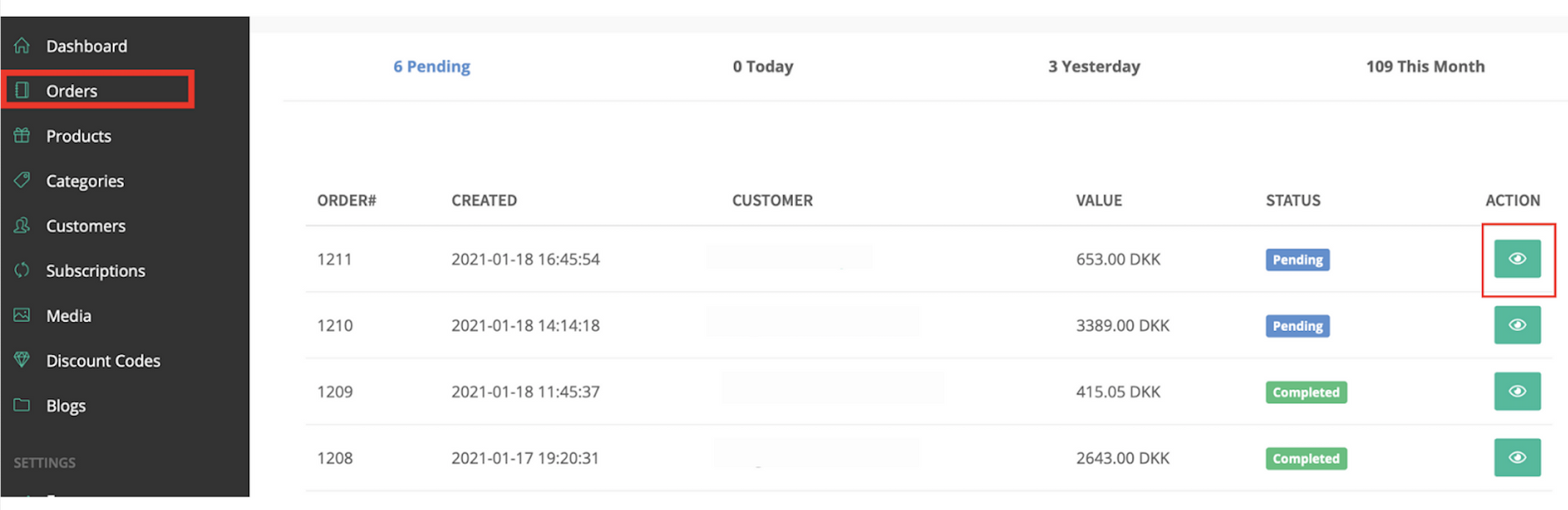Open order 1209 details via eye button
The image size is (1568, 510).
[x=1517, y=391]
